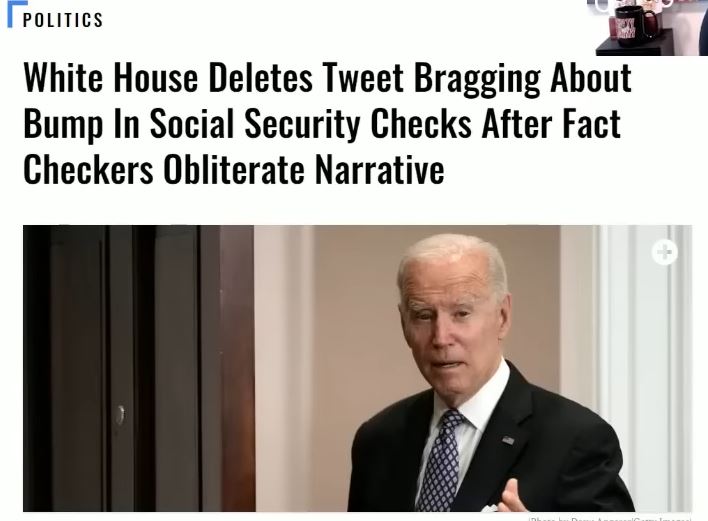Image resolution: width=708 pixels, height=521 pixels.
Task: Click the word 'Tweet' in the headline
Action: (x=362, y=78)
